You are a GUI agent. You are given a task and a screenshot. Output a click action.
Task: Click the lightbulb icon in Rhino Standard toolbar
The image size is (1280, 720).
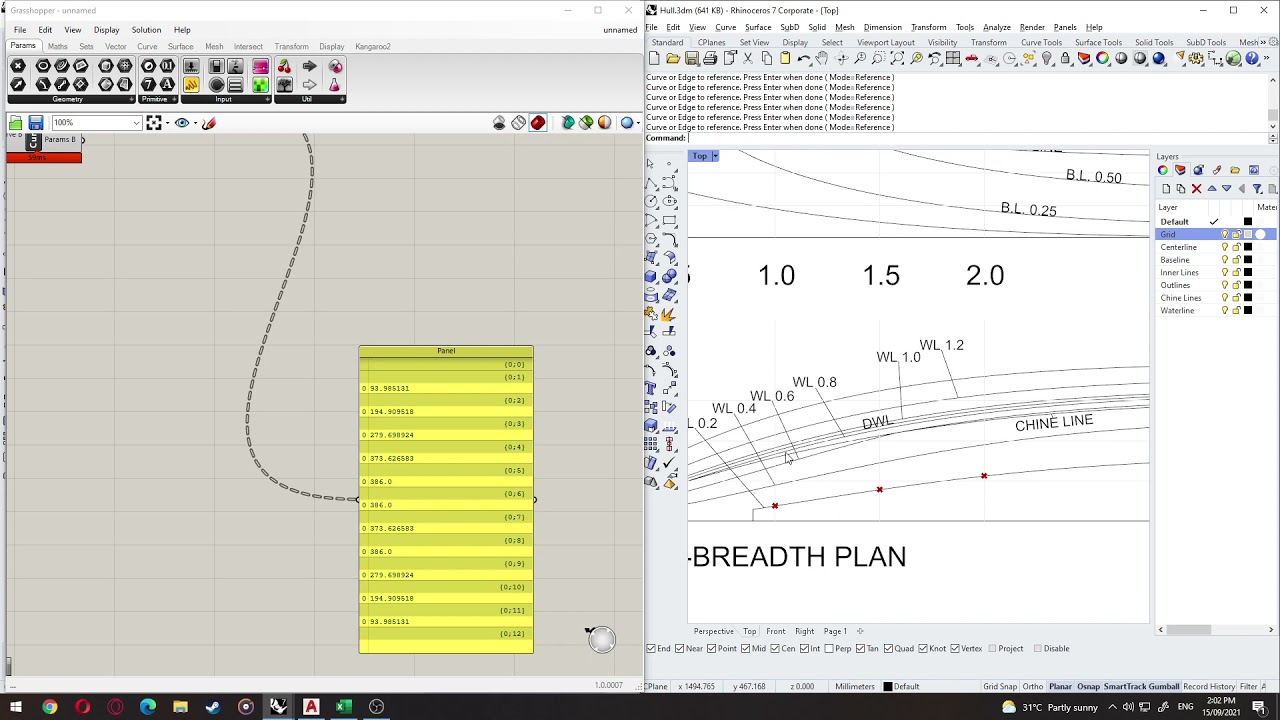tap(1047, 59)
